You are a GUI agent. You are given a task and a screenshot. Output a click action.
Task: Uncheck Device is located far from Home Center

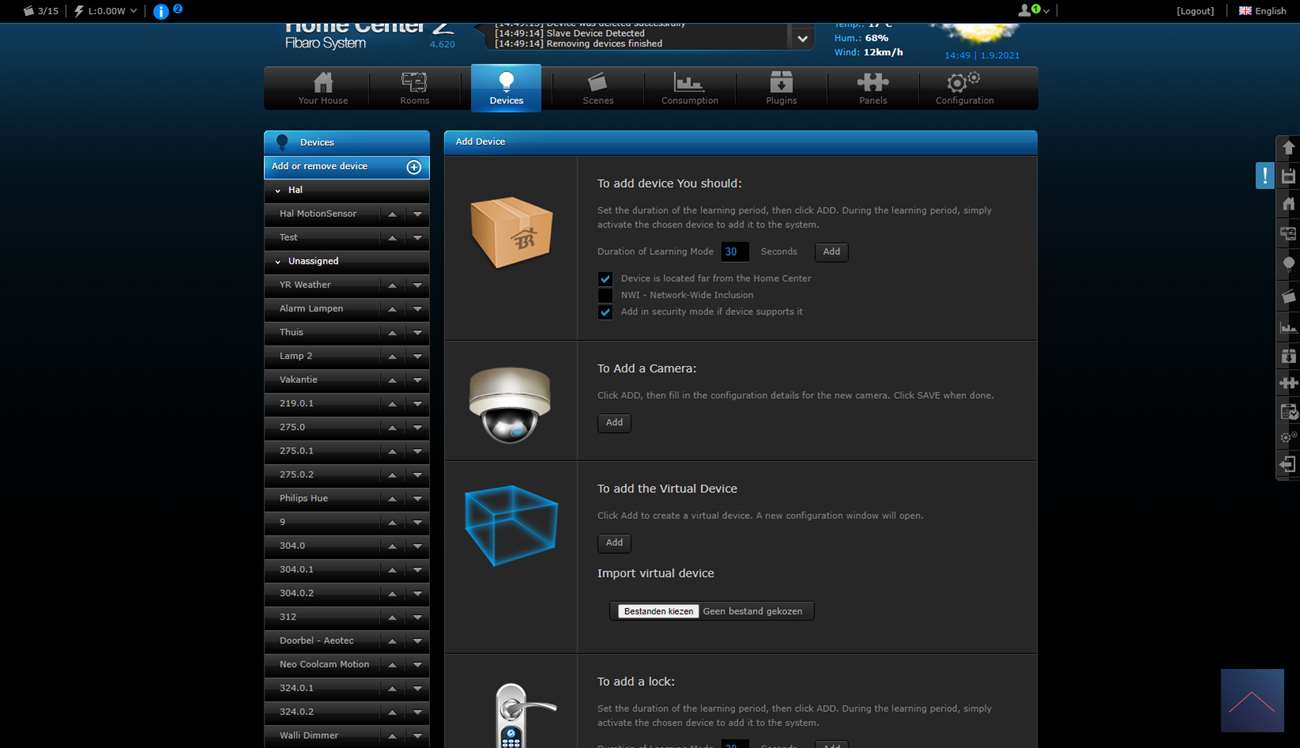[x=605, y=279]
